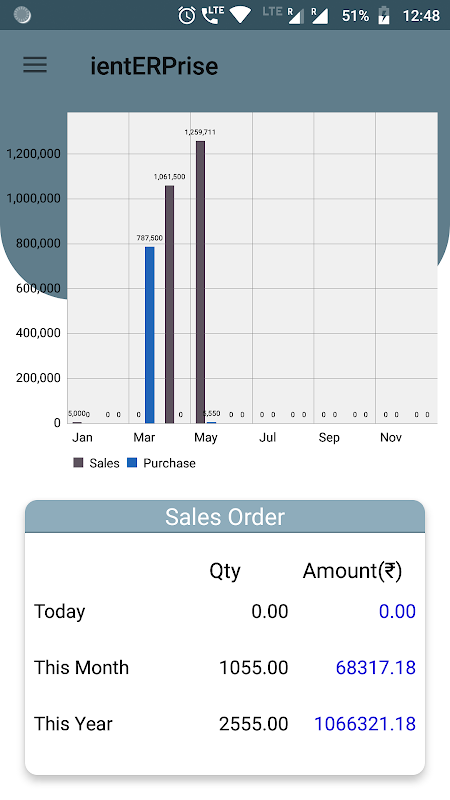Select the This Month row label
This screenshot has width=450, height=800.
[x=81, y=667]
